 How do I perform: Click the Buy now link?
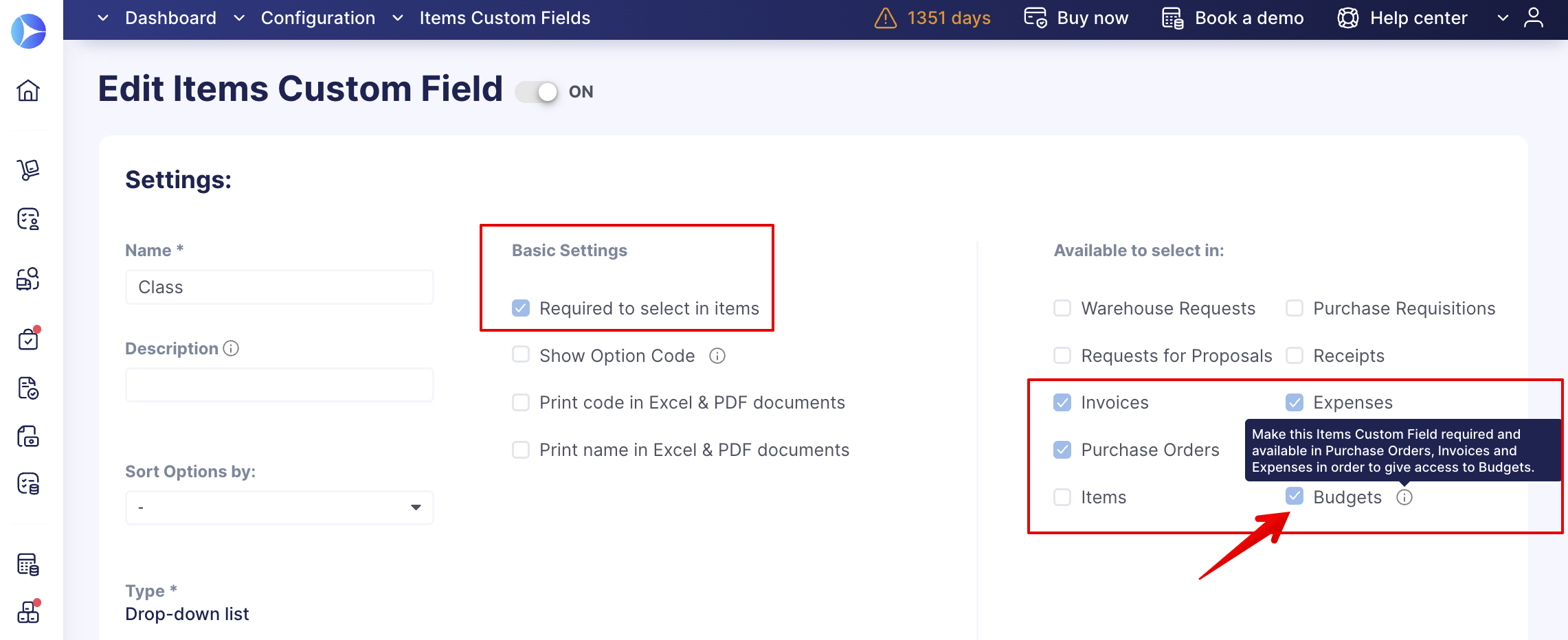coord(1076,18)
